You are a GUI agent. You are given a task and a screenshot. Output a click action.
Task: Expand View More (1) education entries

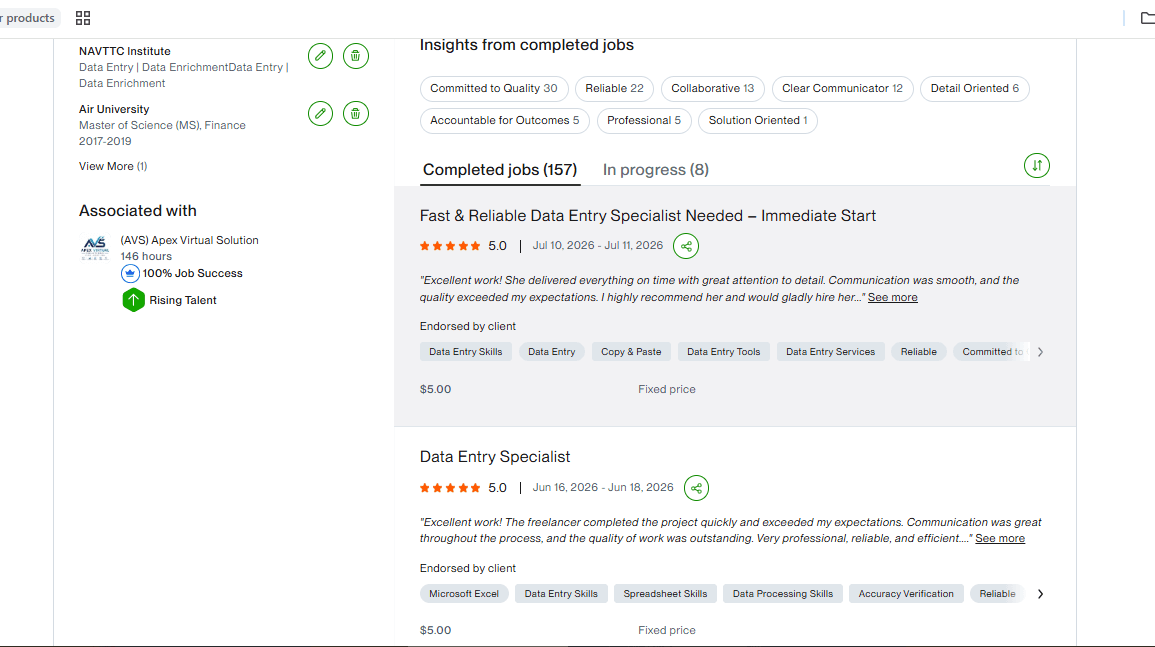113,167
